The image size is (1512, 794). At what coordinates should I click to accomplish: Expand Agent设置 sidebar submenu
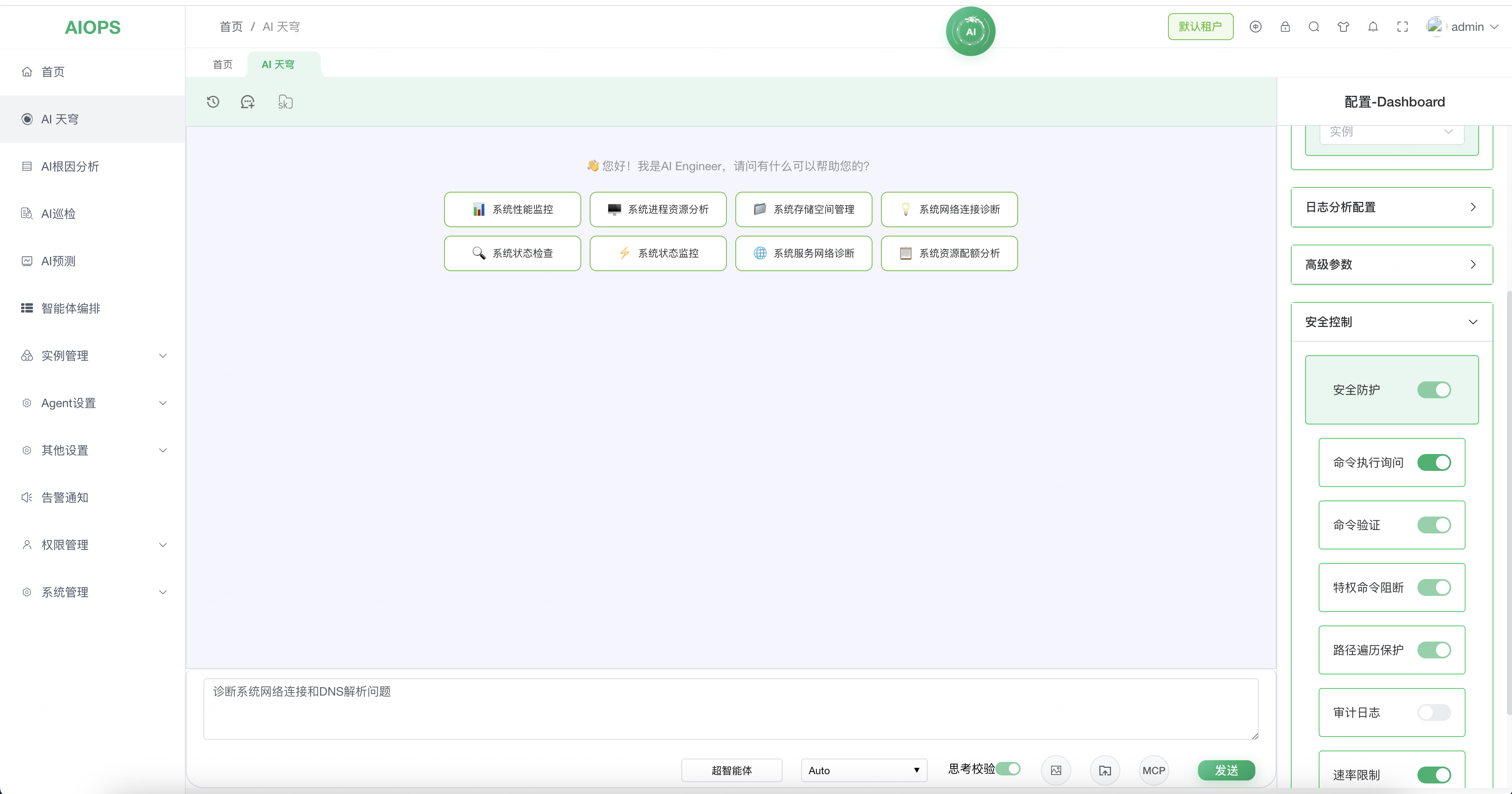[93, 403]
